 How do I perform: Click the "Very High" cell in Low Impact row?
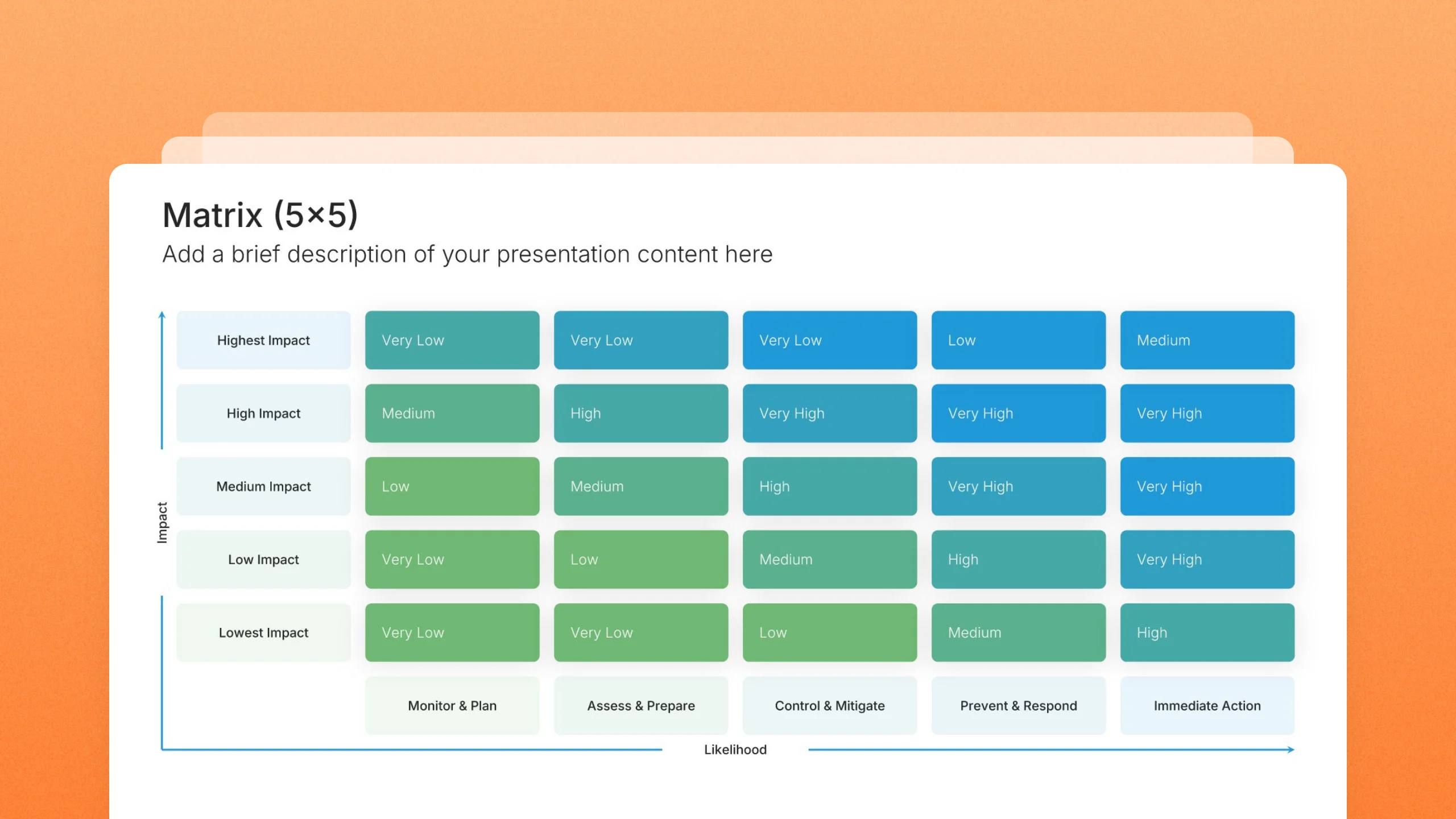coord(1207,560)
